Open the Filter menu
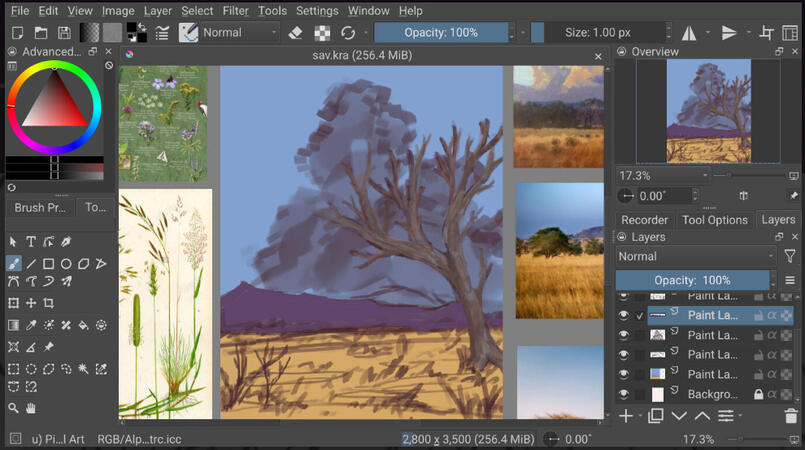The width and height of the screenshot is (805, 450). tap(236, 10)
